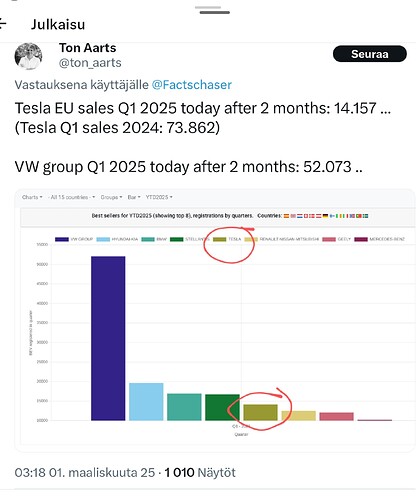Open the Groups menu in the chart toolbar
The width and height of the screenshot is (416, 500).
[x=111, y=197]
